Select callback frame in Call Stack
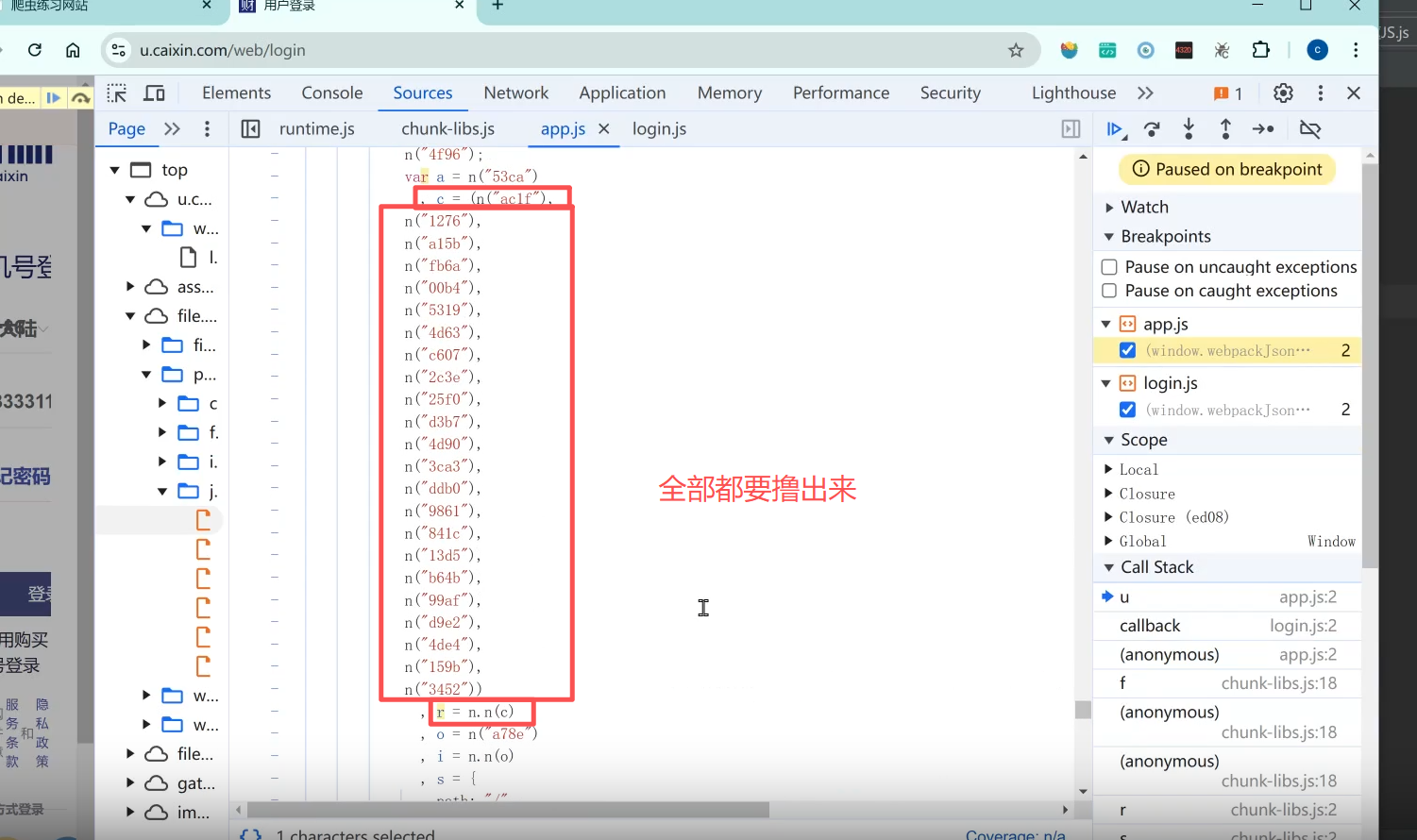The height and width of the screenshot is (840, 1417). point(1227,626)
